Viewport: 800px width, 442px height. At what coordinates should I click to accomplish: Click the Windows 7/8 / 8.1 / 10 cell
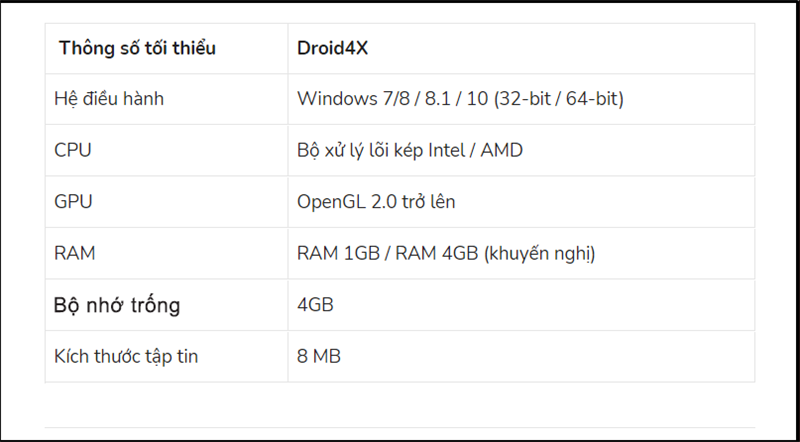click(521, 99)
